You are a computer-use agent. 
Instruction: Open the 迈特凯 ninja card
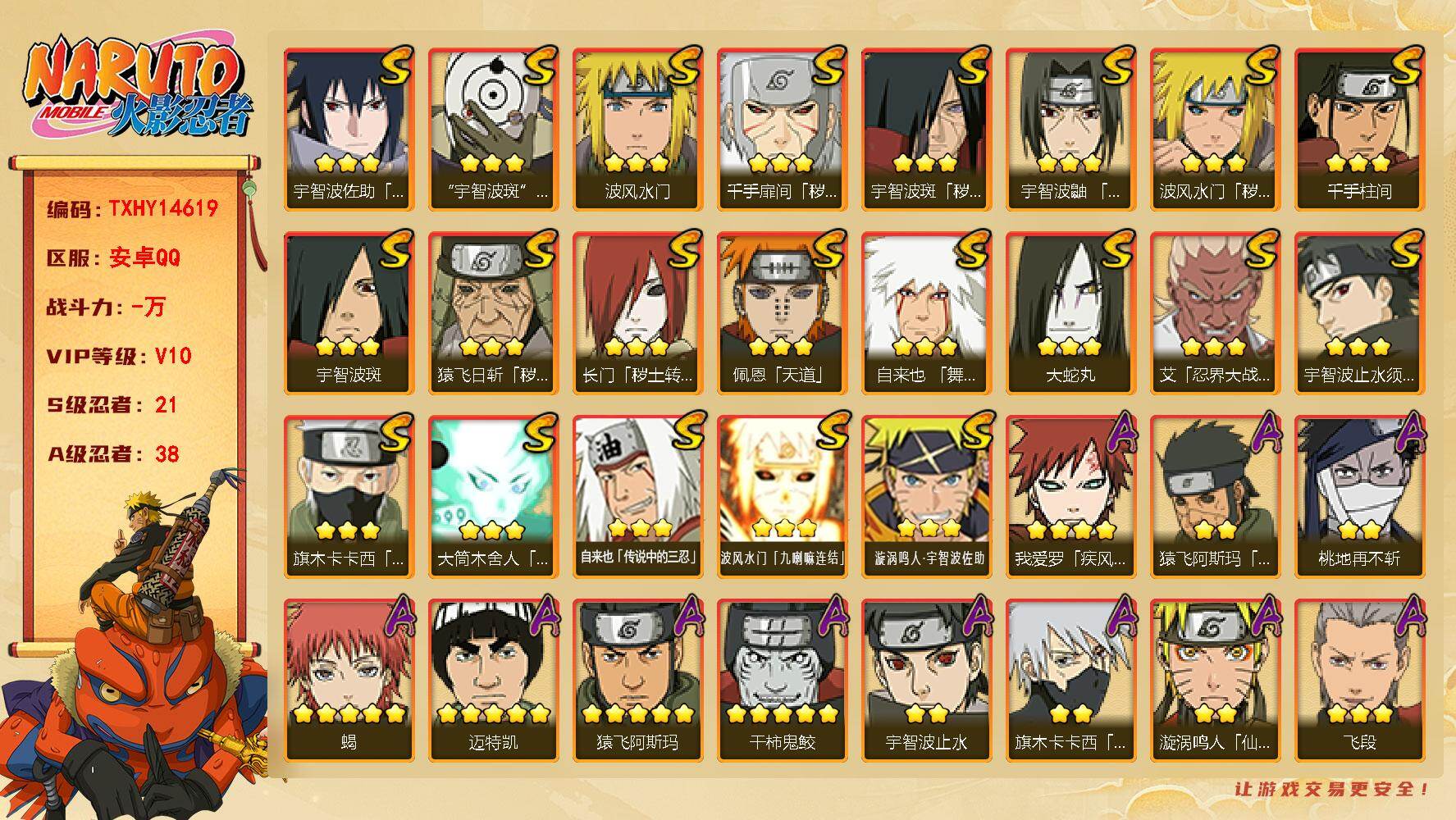click(493, 680)
